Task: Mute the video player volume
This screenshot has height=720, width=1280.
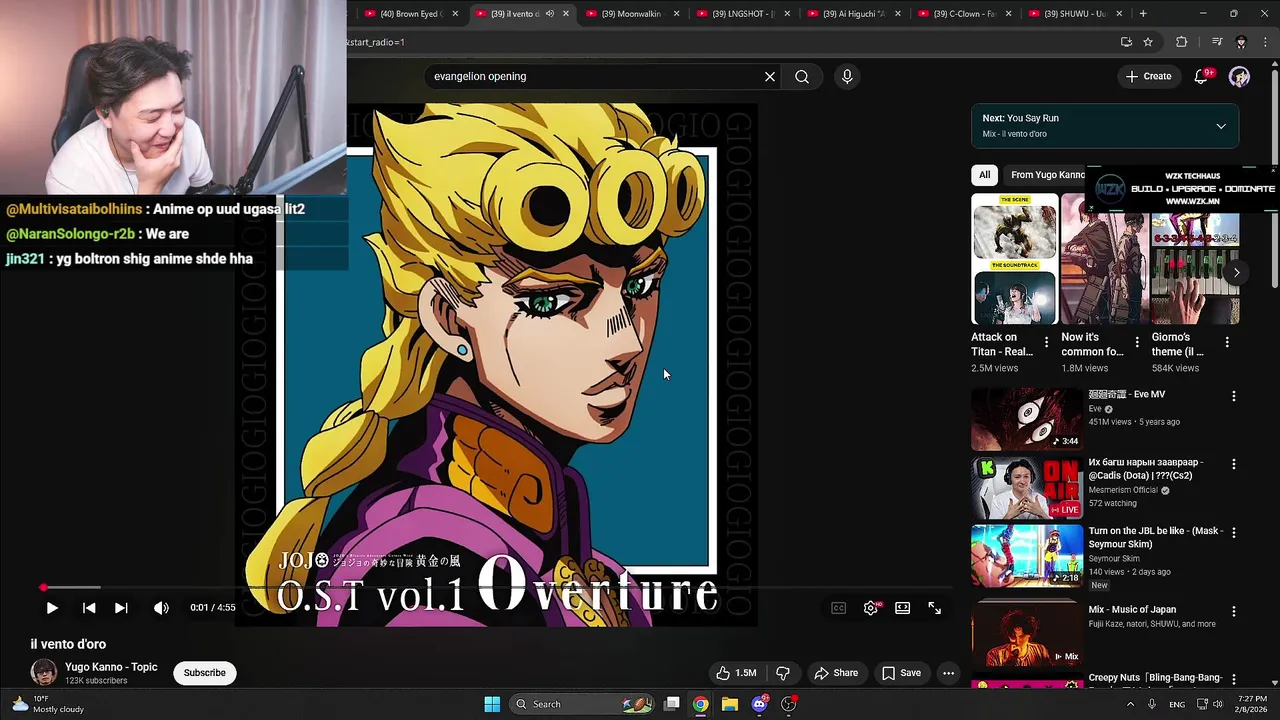Action: coord(161,608)
